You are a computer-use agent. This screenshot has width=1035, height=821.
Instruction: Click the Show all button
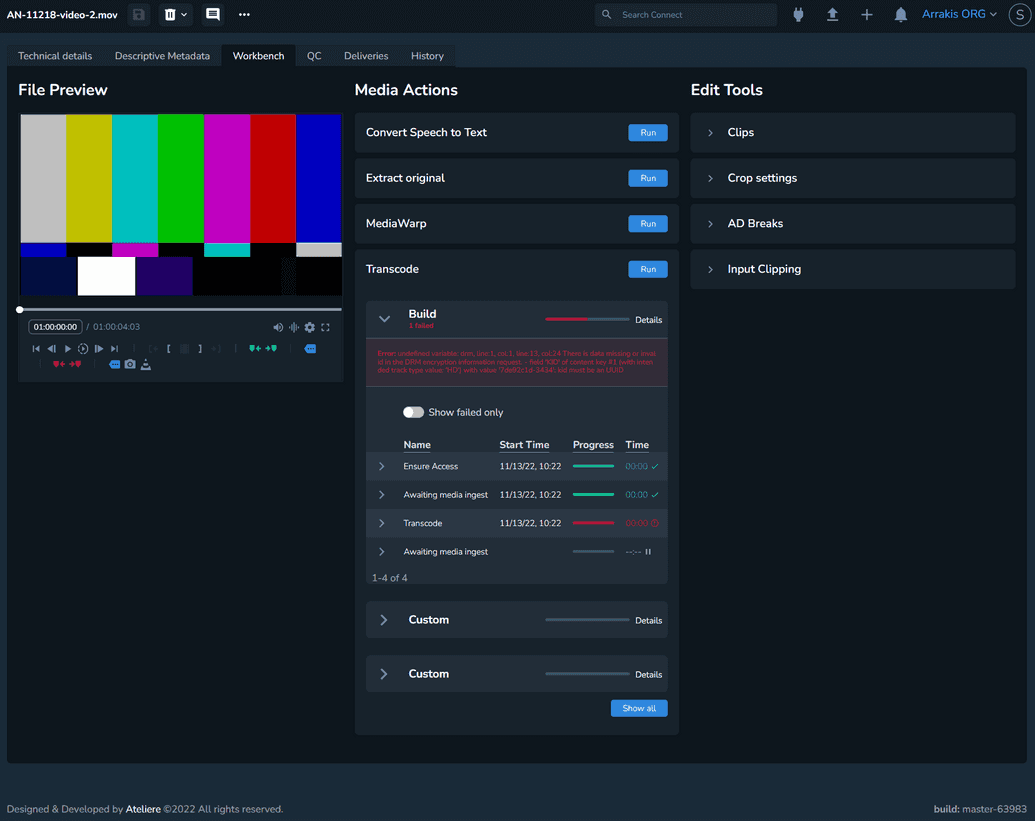pos(639,708)
